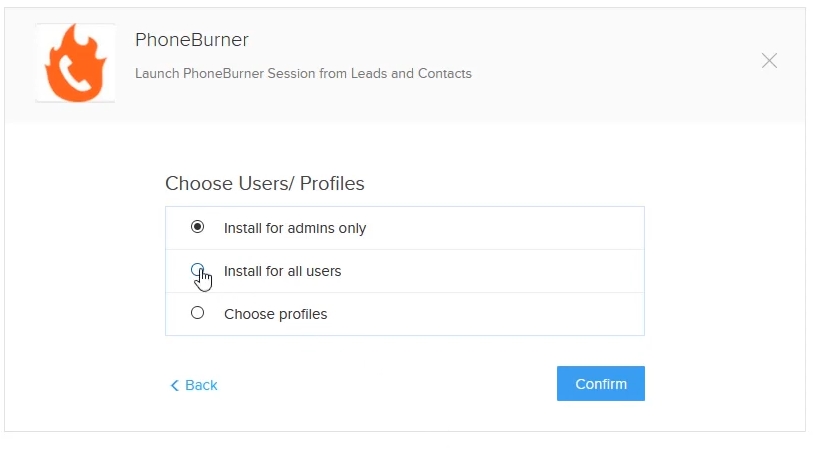Go back using the Back link
The image size is (827, 464).
point(194,385)
